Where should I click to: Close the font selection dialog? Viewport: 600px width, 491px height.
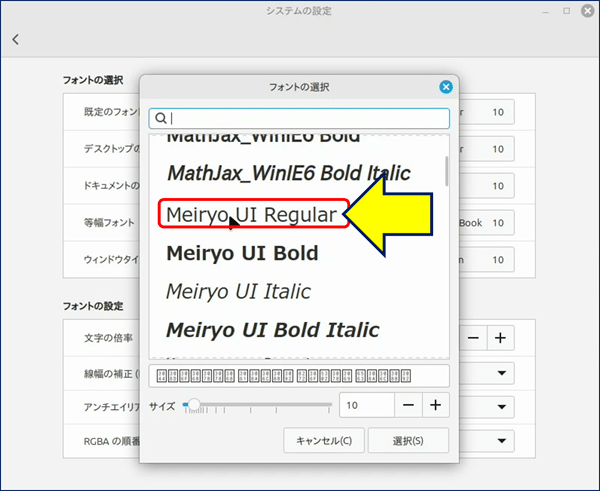445,87
